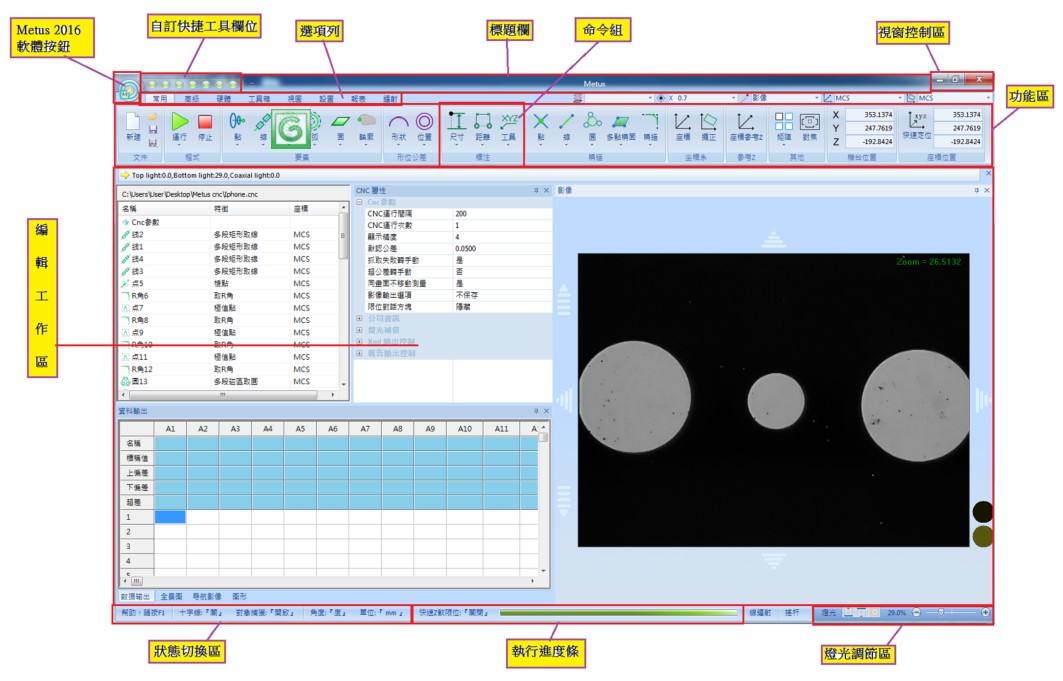
Task: Click the 座標 coordinate system tool
Action: click(x=683, y=127)
